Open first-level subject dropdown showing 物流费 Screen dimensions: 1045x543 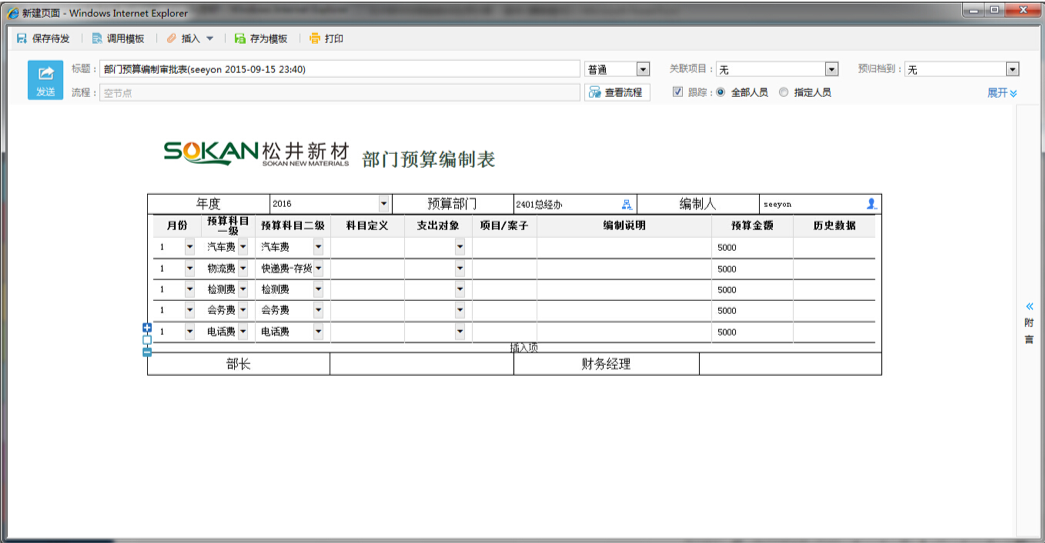click(x=243, y=269)
